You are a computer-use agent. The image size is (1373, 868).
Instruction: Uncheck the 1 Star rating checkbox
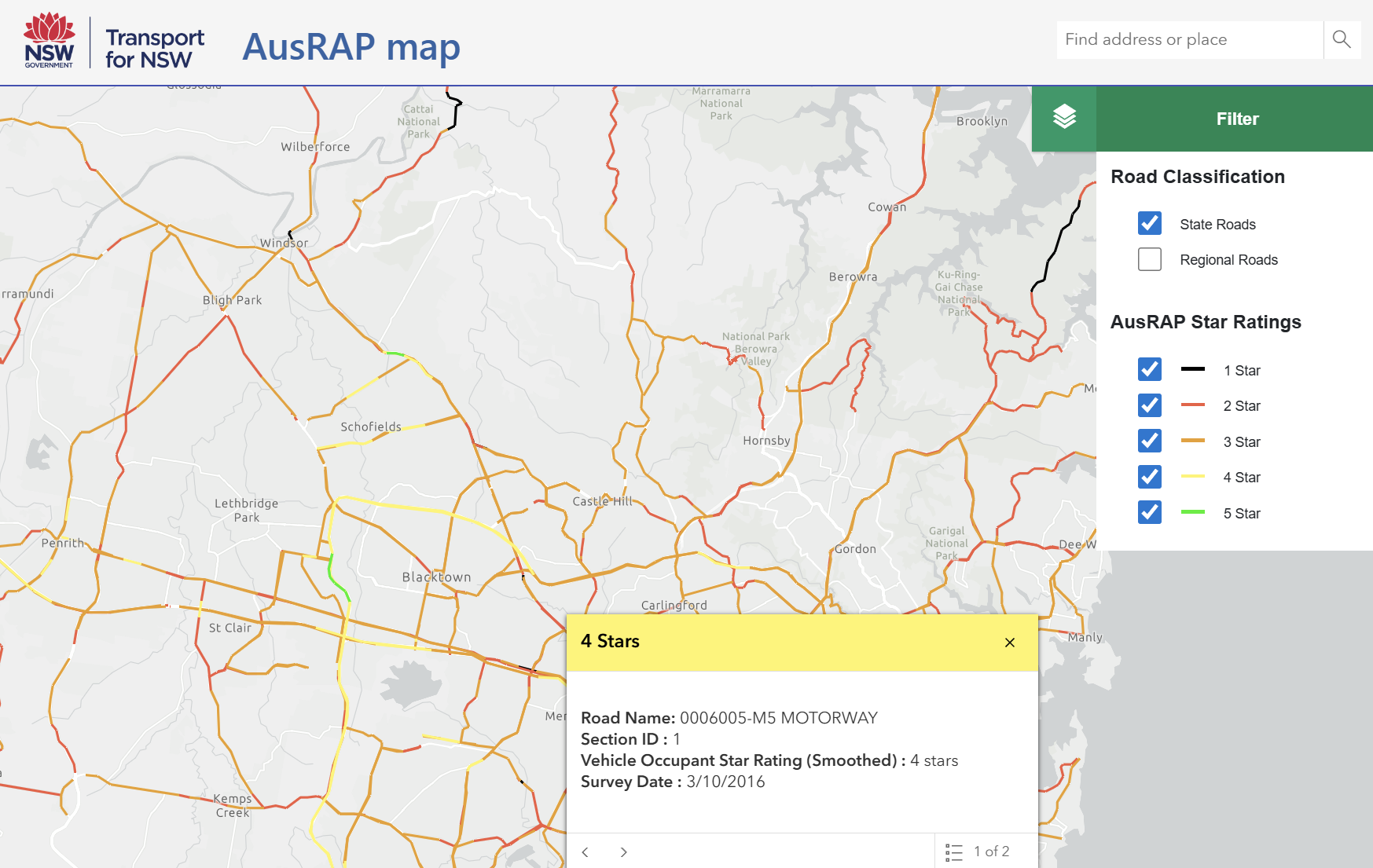[x=1150, y=369]
